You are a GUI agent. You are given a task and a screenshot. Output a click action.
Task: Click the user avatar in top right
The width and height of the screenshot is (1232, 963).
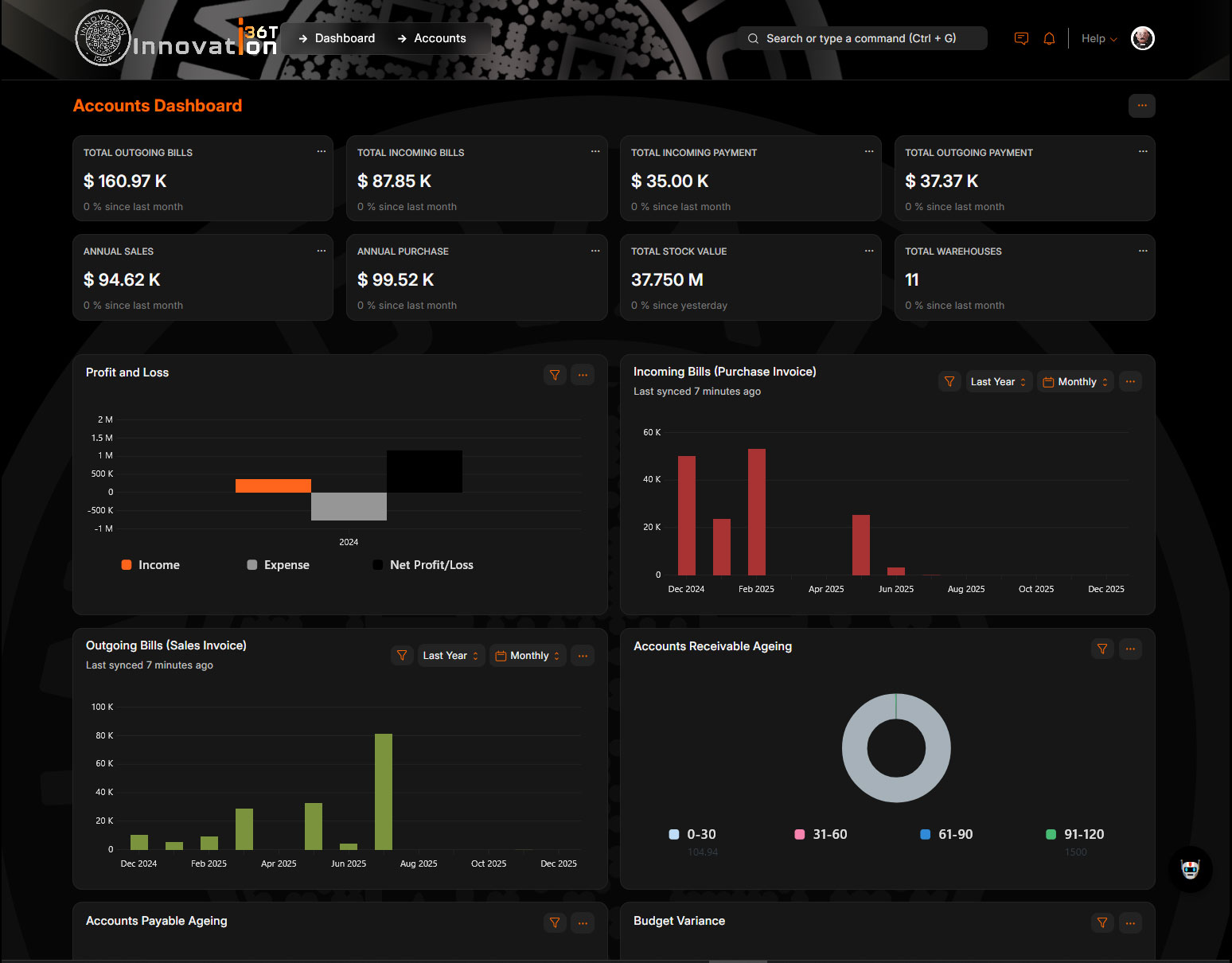pyautogui.click(x=1142, y=38)
